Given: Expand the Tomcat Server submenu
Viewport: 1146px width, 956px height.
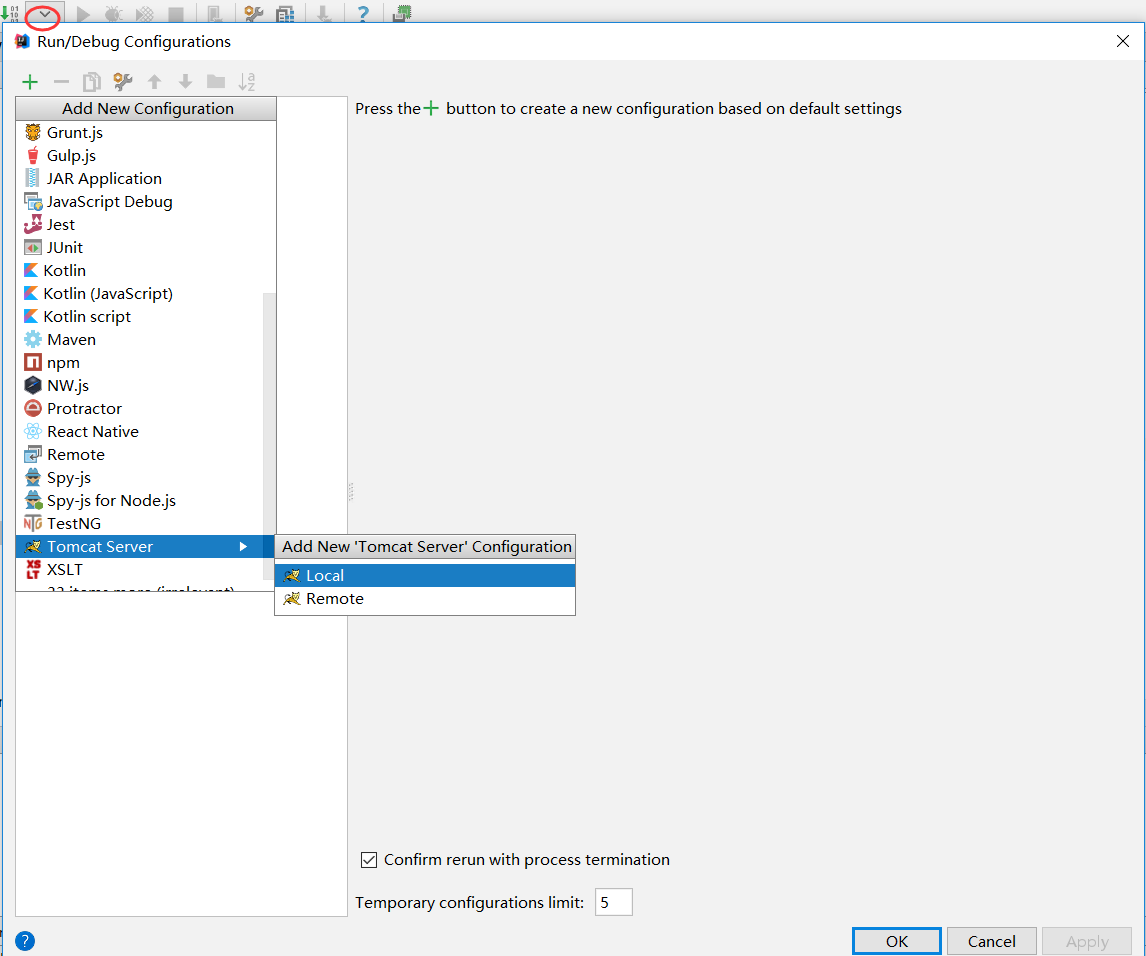Looking at the screenshot, I should coord(146,547).
